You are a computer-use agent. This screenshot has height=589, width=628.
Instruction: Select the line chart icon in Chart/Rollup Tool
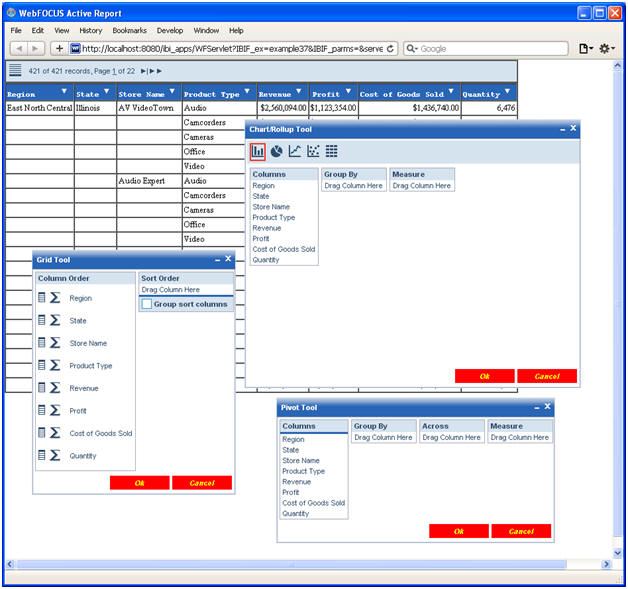(x=295, y=151)
